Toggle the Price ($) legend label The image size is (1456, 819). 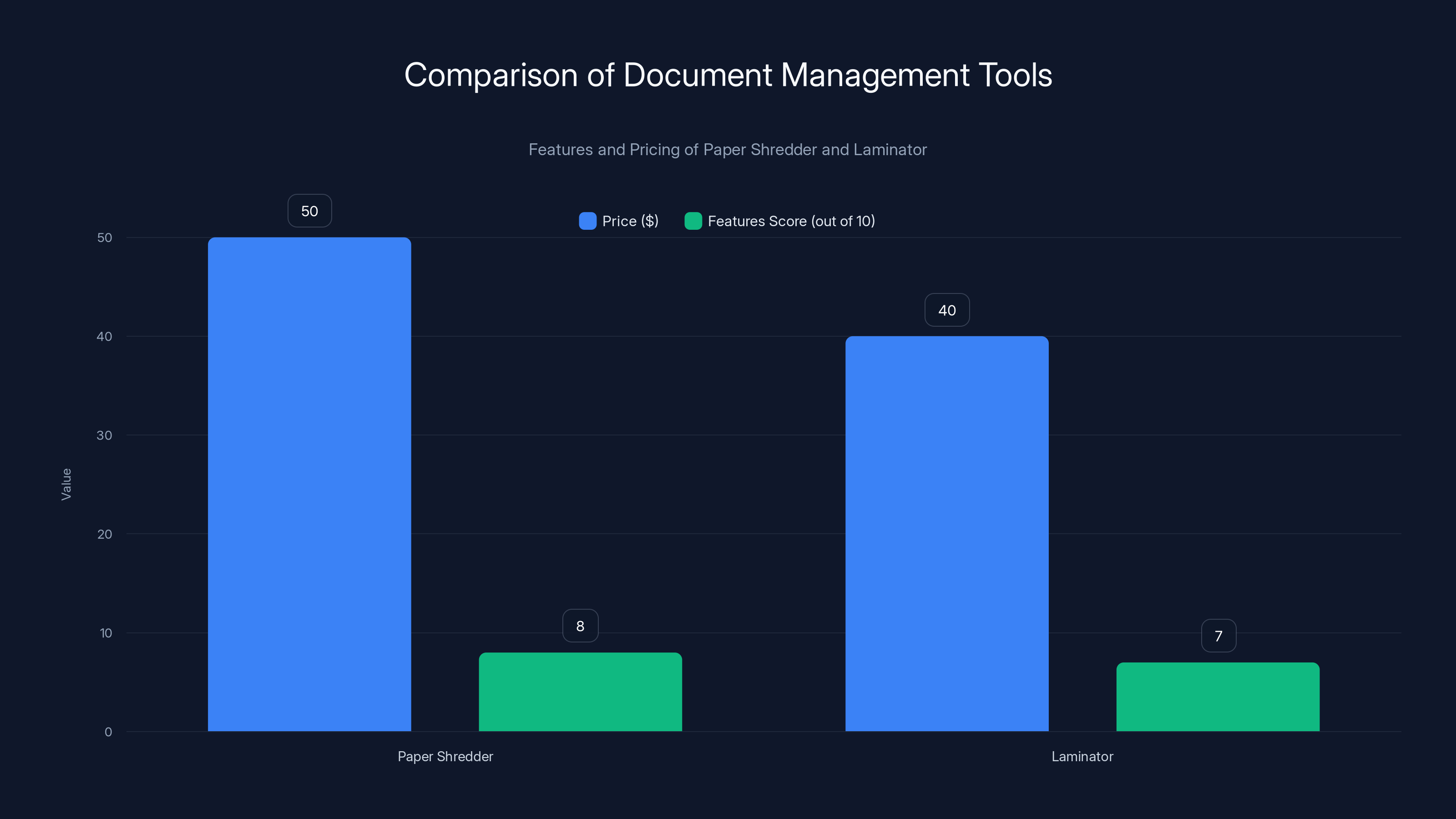pos(630,221)
